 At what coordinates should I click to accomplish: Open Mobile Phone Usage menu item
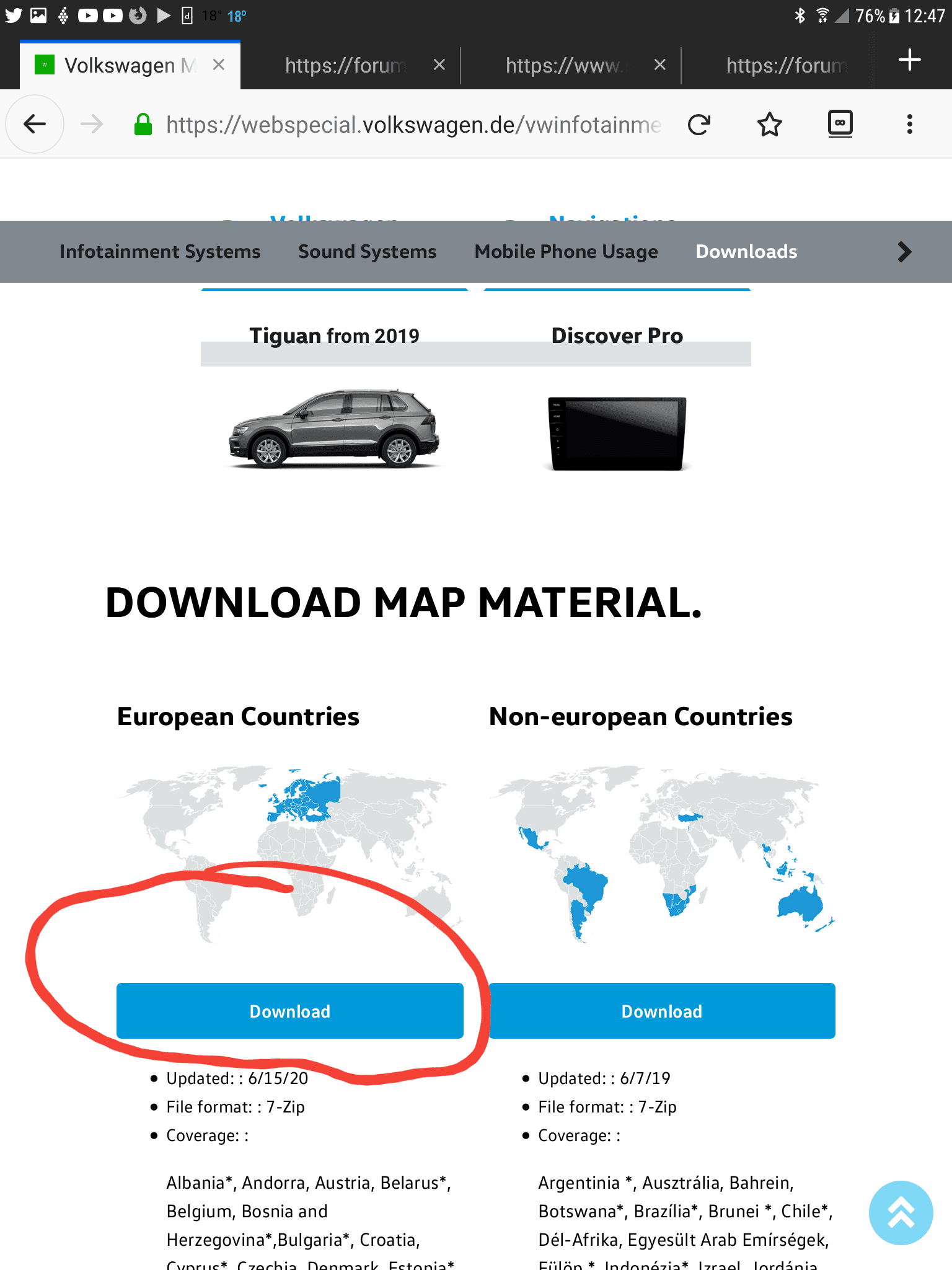pos(566,252)
